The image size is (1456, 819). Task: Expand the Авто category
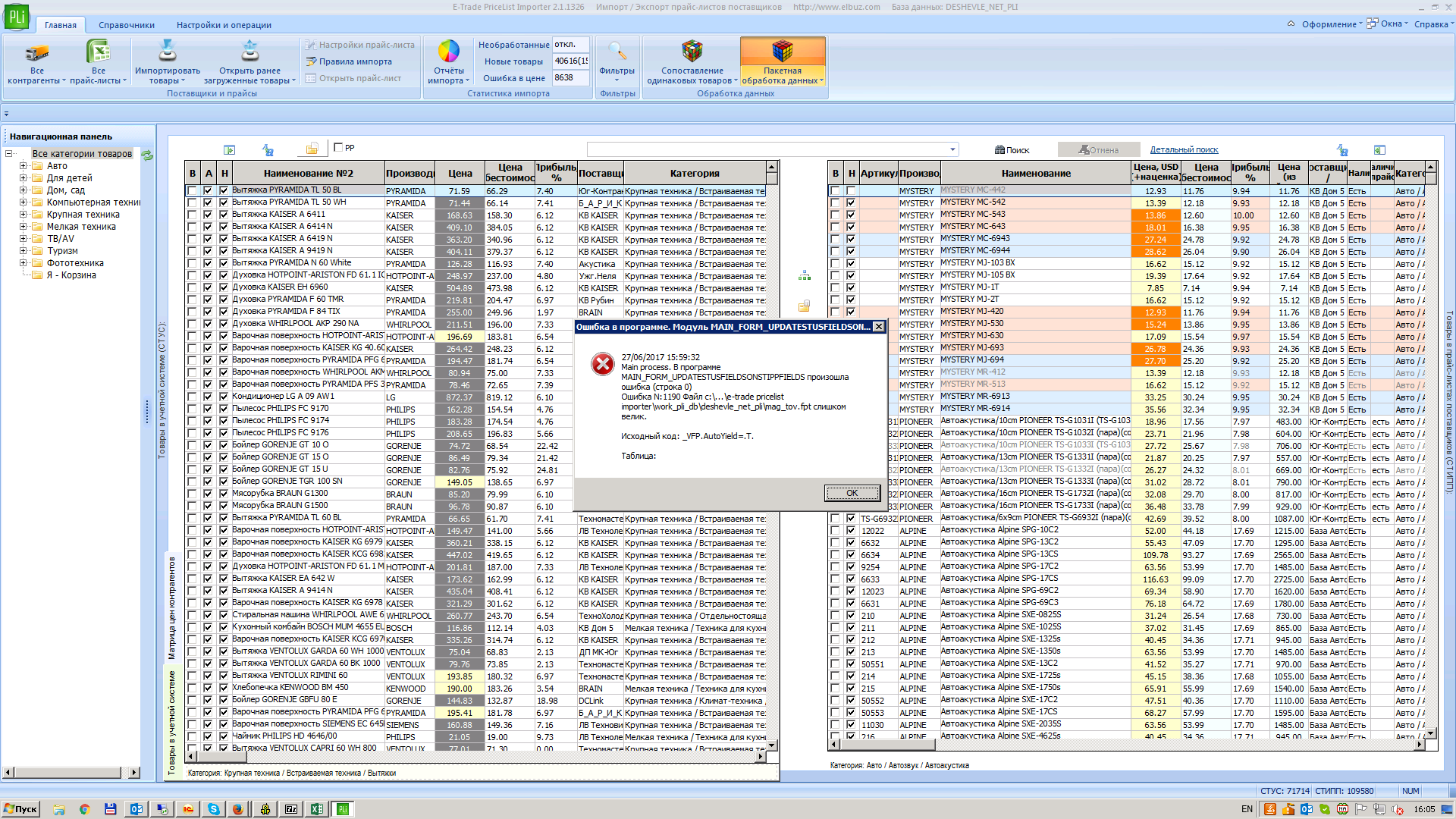pos(23,166)
